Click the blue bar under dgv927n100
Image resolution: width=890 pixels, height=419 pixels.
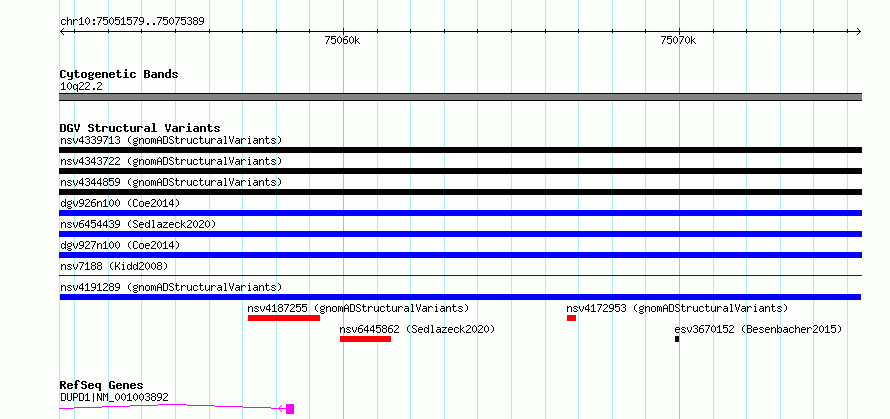(460, 255)
